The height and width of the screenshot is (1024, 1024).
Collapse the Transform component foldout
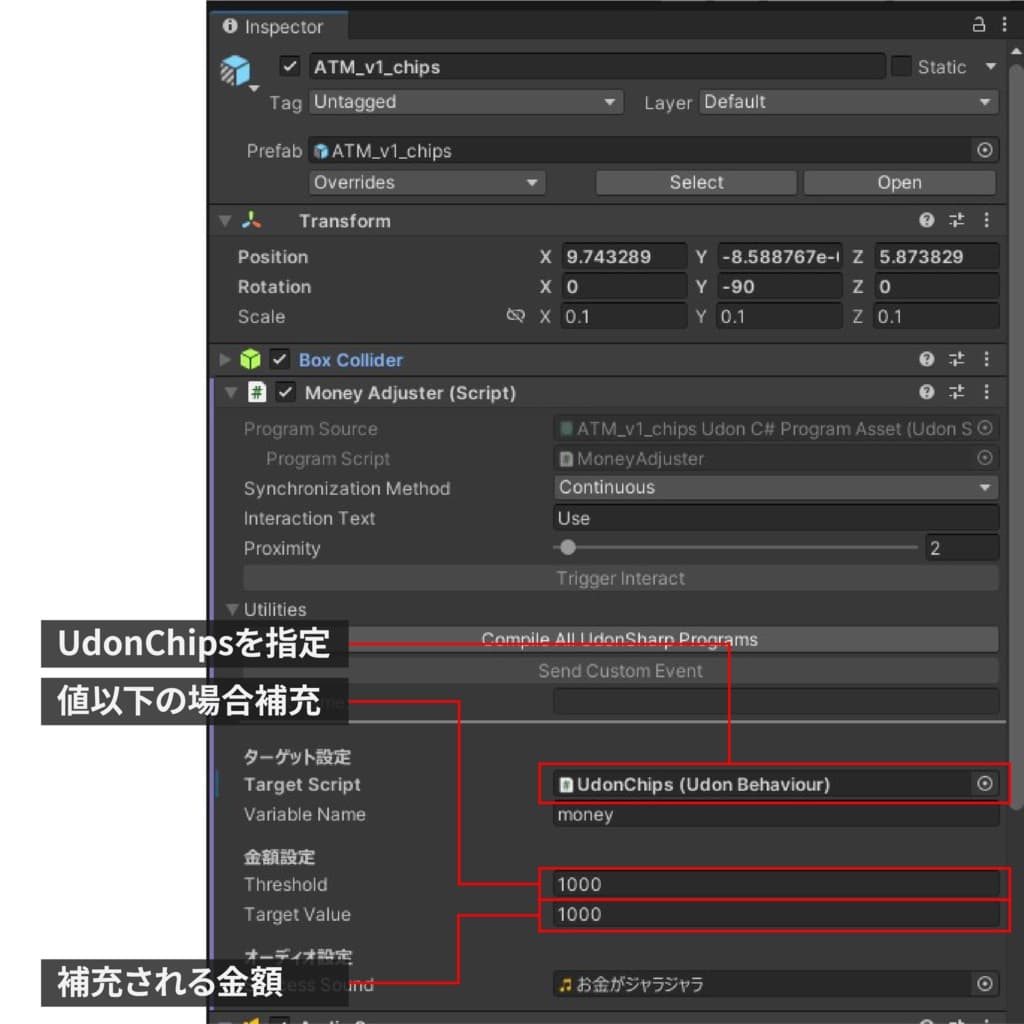225,221
